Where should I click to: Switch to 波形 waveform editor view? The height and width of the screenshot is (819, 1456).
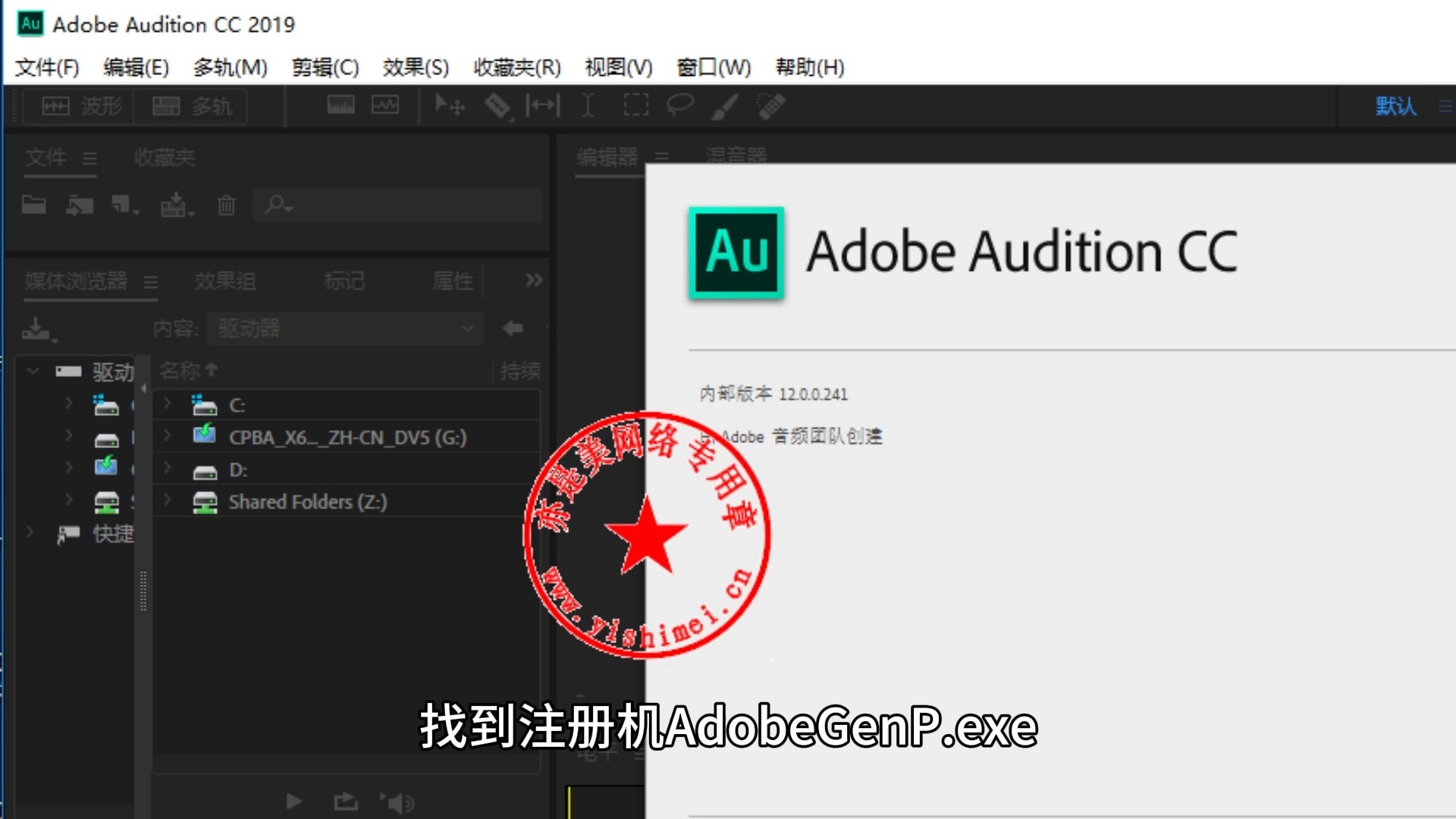pos(80,106)
